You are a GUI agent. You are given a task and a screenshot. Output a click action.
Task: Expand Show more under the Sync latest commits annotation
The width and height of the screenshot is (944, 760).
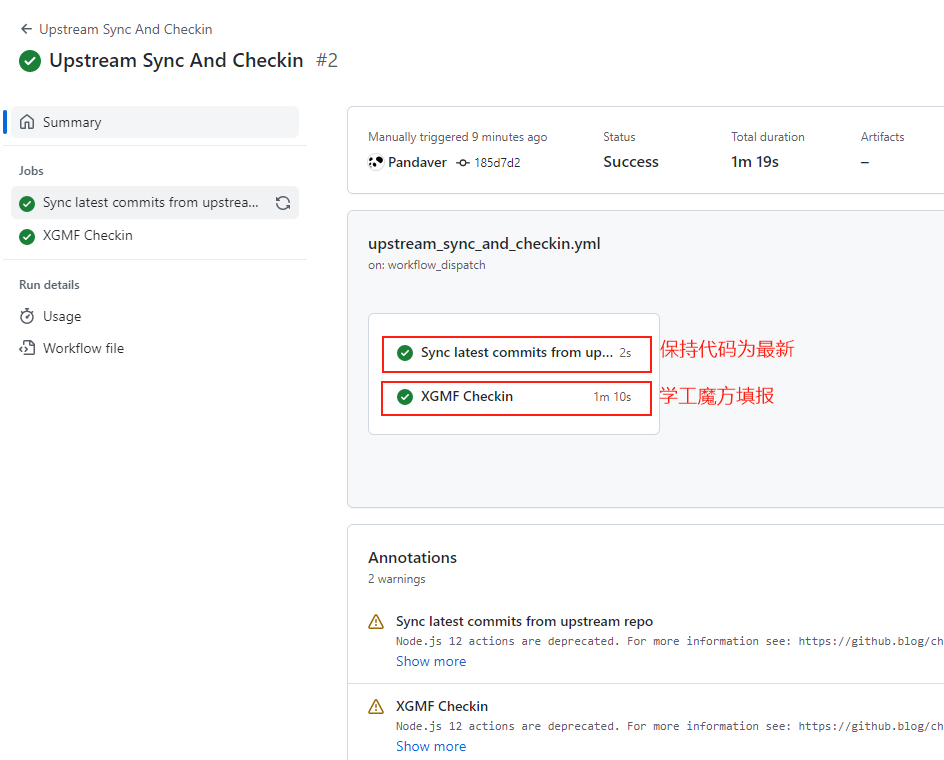pyautogui.click(x=431, y=661)
